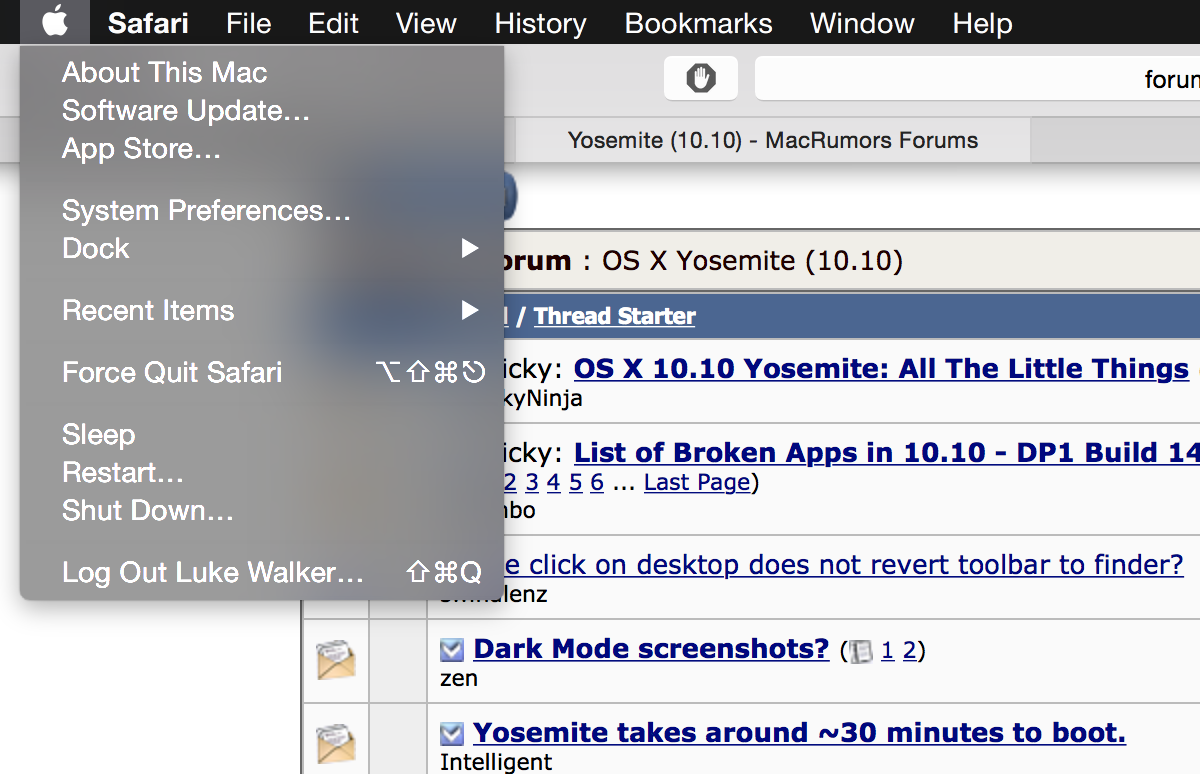Open the Edit menu
The width and height of the screenshot is (1200, 774).
coord(333,23)
